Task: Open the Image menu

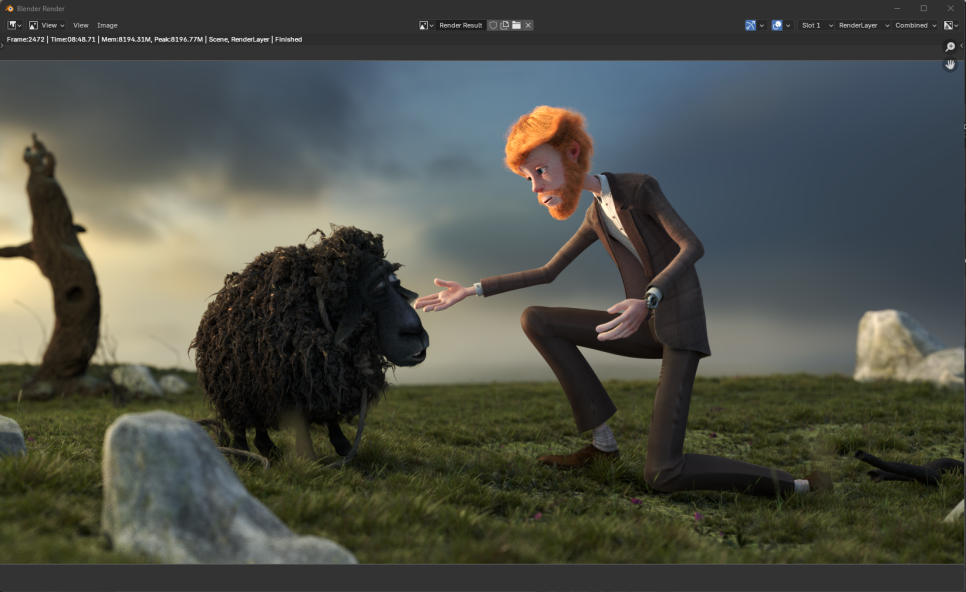Action: [x=107, y=25]
